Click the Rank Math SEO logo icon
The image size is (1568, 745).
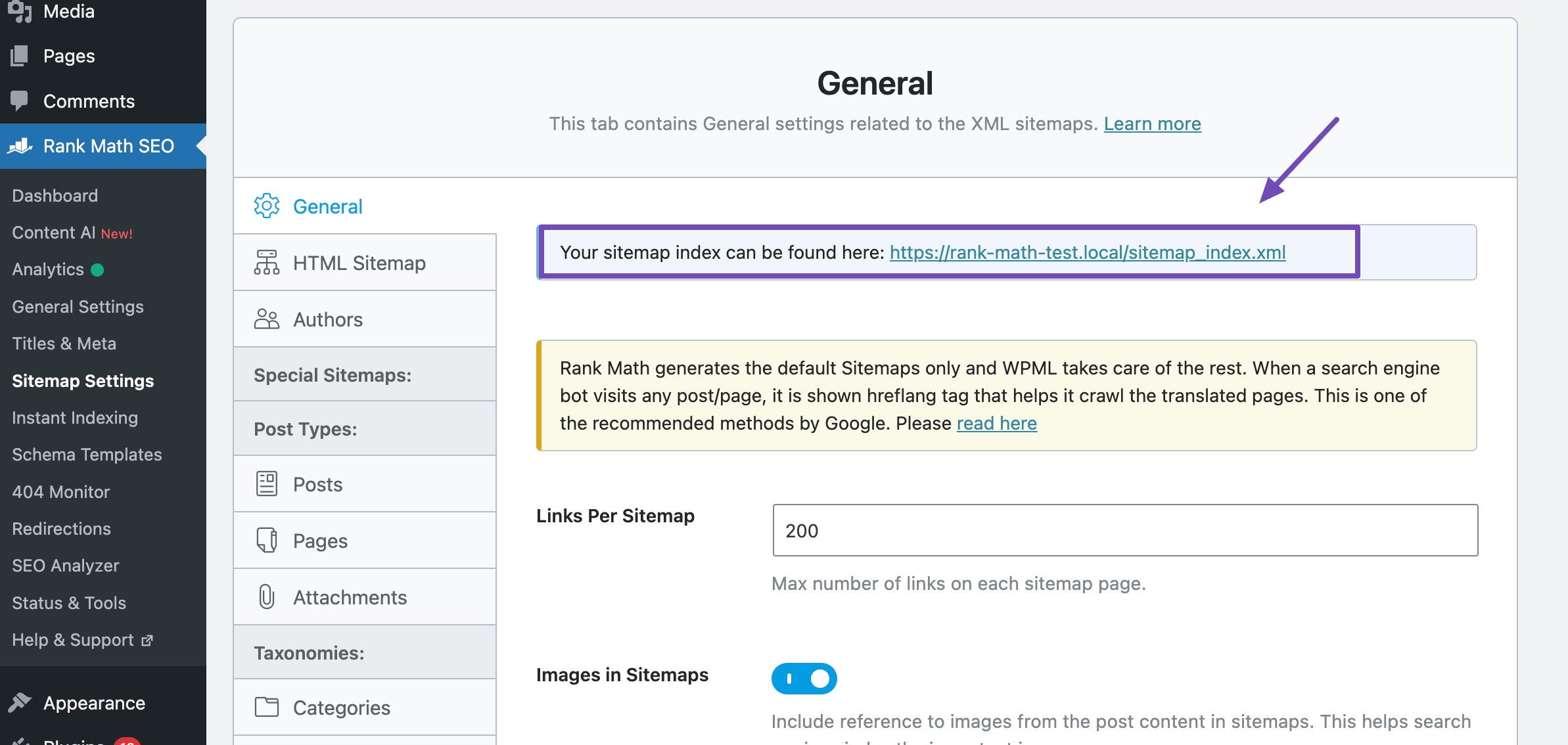tap(20, 146)
